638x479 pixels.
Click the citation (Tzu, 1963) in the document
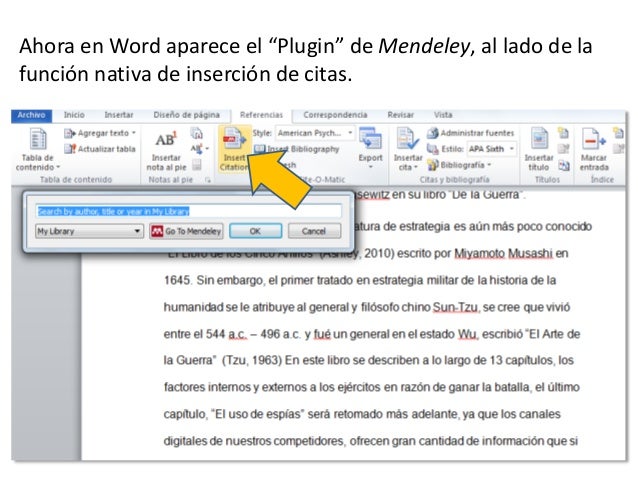pyautogui.click(x=252, y=361)
